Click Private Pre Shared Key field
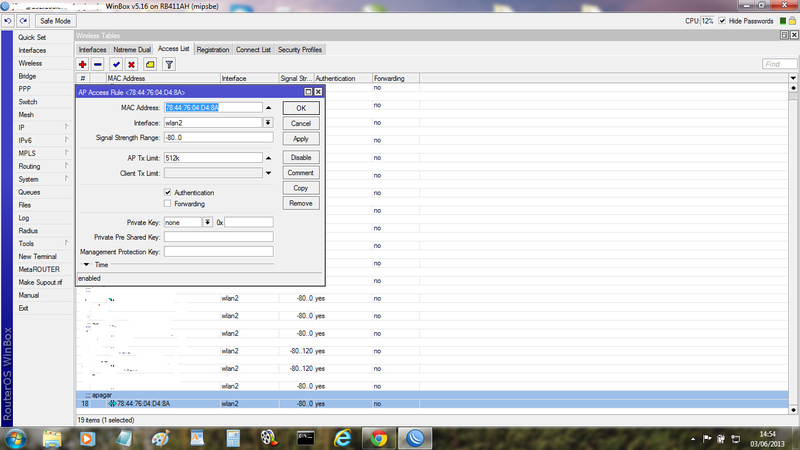The image size is (800, 450). [218, 237]
